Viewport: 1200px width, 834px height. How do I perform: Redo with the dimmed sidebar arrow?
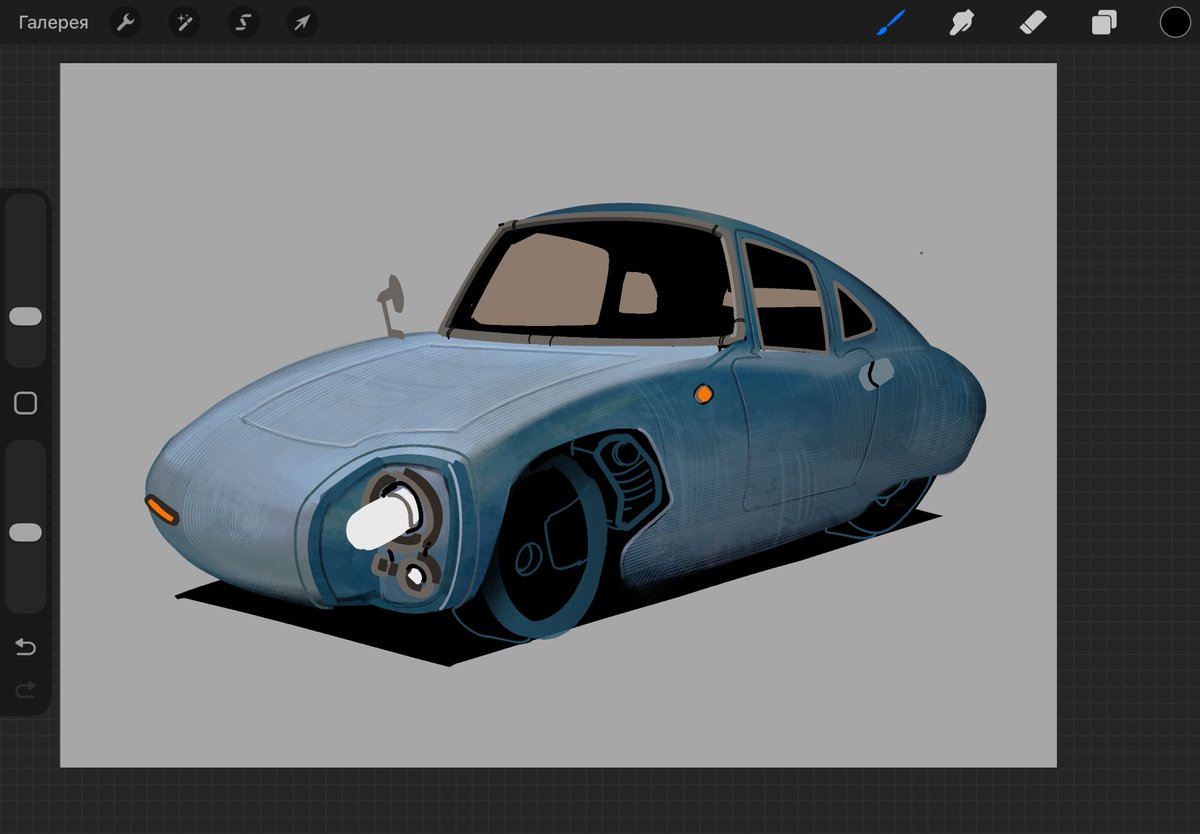25,689
